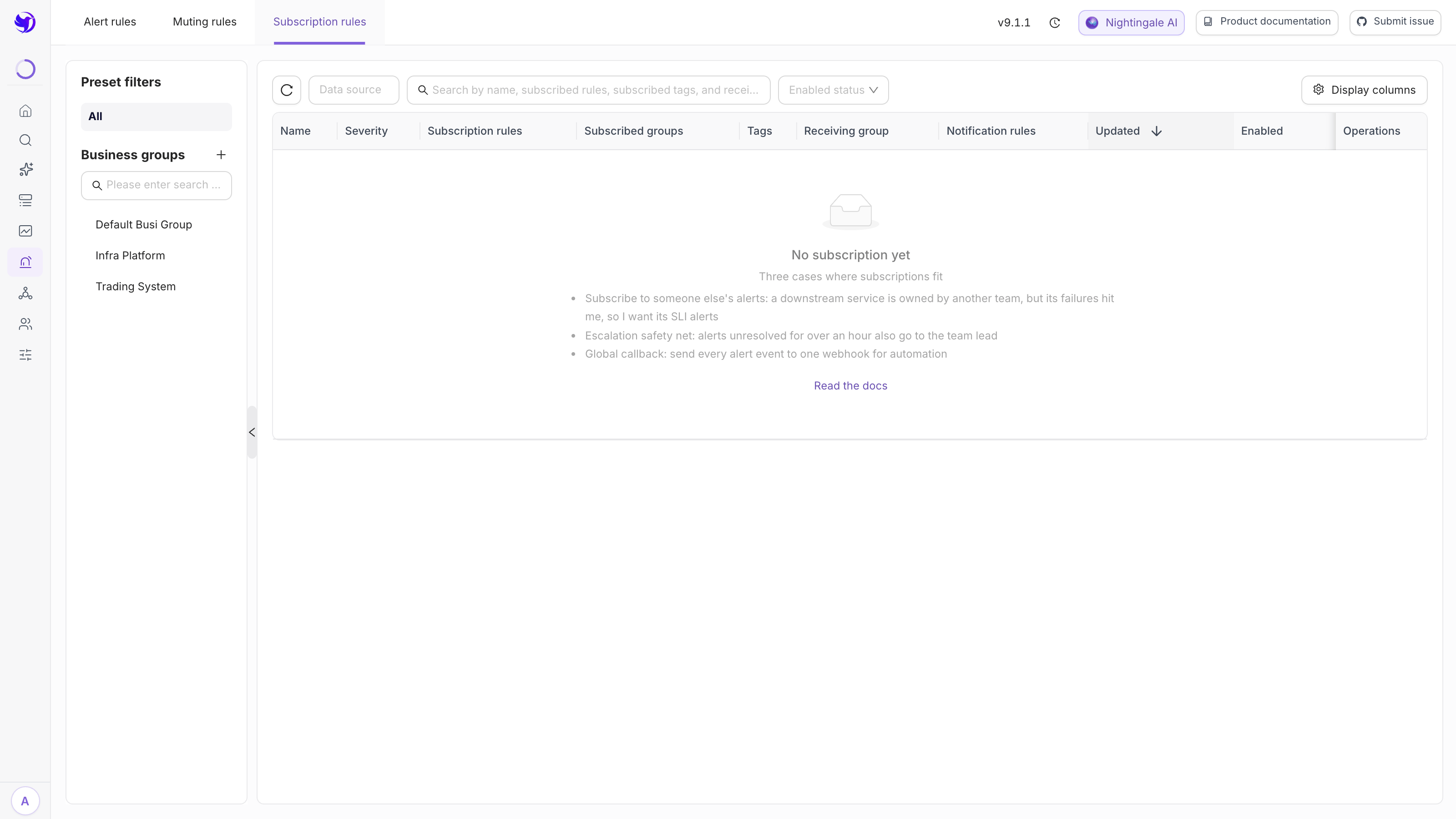Focus the business group search field

click(156, 185)
